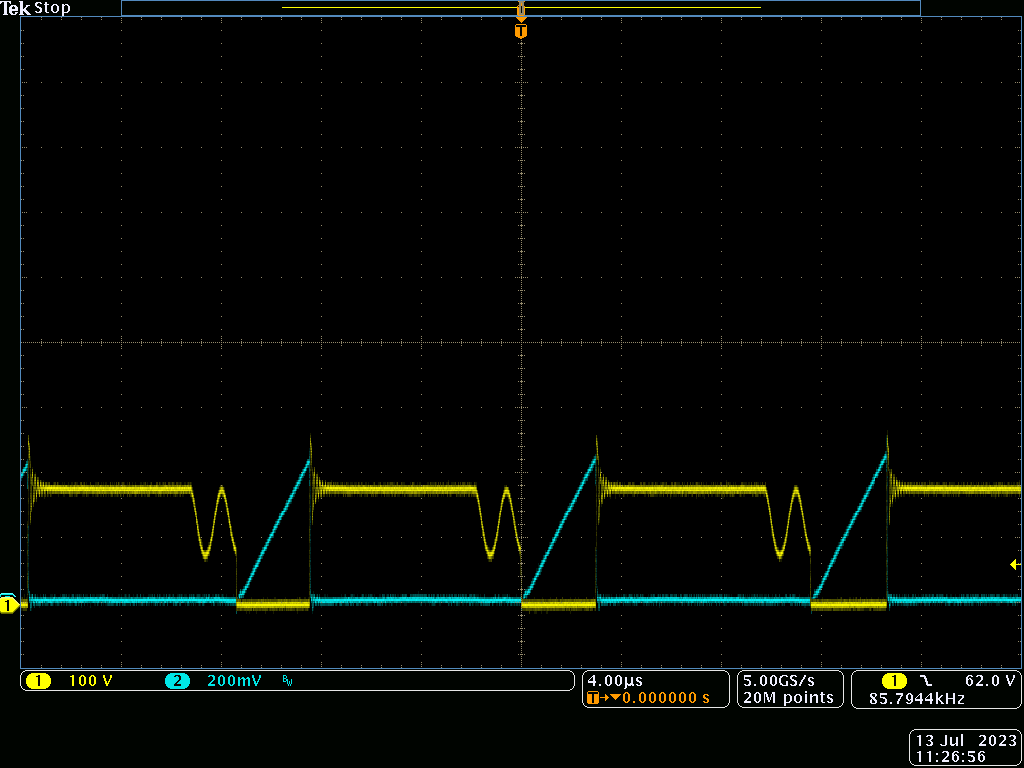Click the 85.7944kHz trigger frequency readout
1024x768 pixels.
(916, 698)
